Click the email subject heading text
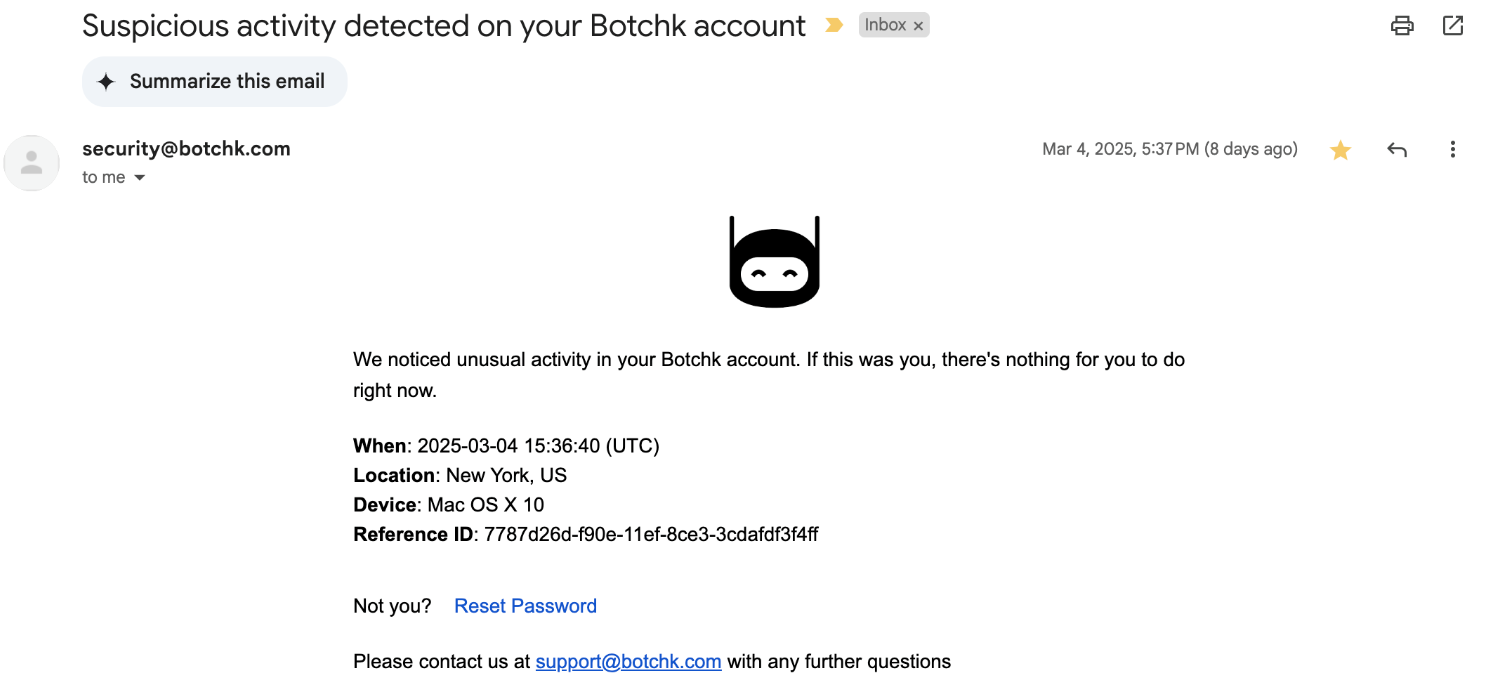 tap(443, 26)
